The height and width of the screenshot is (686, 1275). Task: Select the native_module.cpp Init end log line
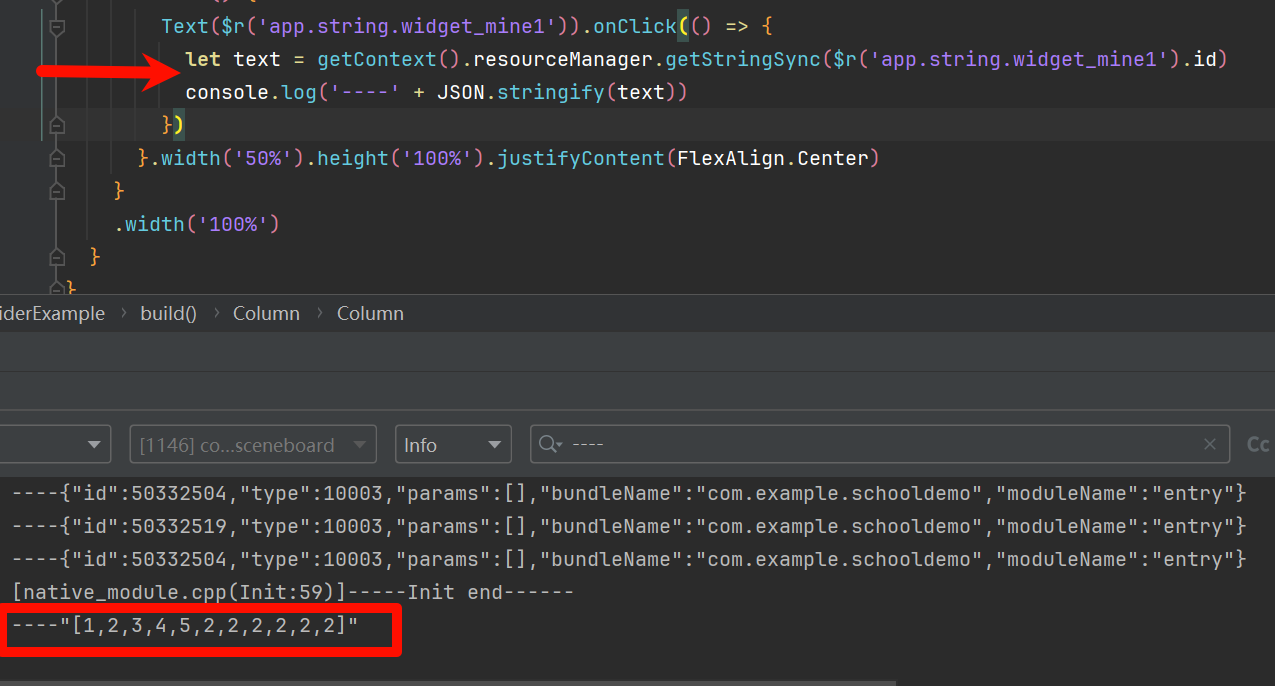point(293,592)
